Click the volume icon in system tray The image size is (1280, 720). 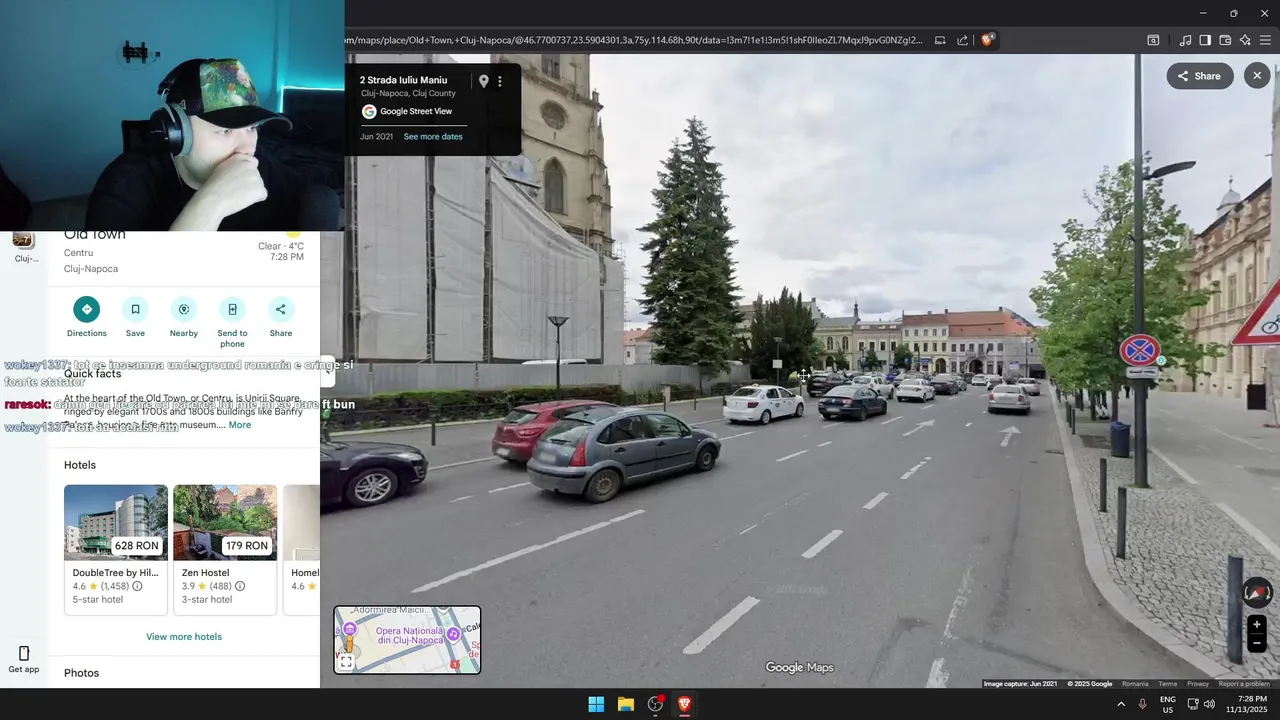[x=1210, y=704]
